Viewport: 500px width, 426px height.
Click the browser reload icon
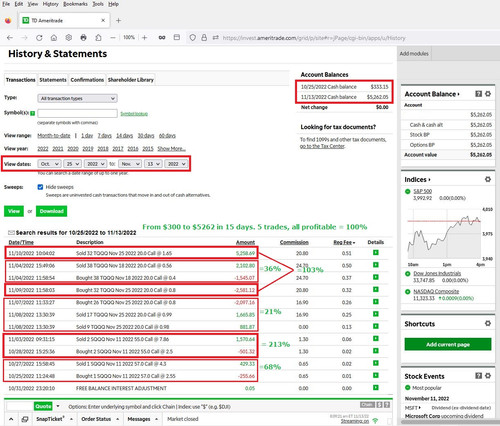pyautogui.click(x=39, y=38)
